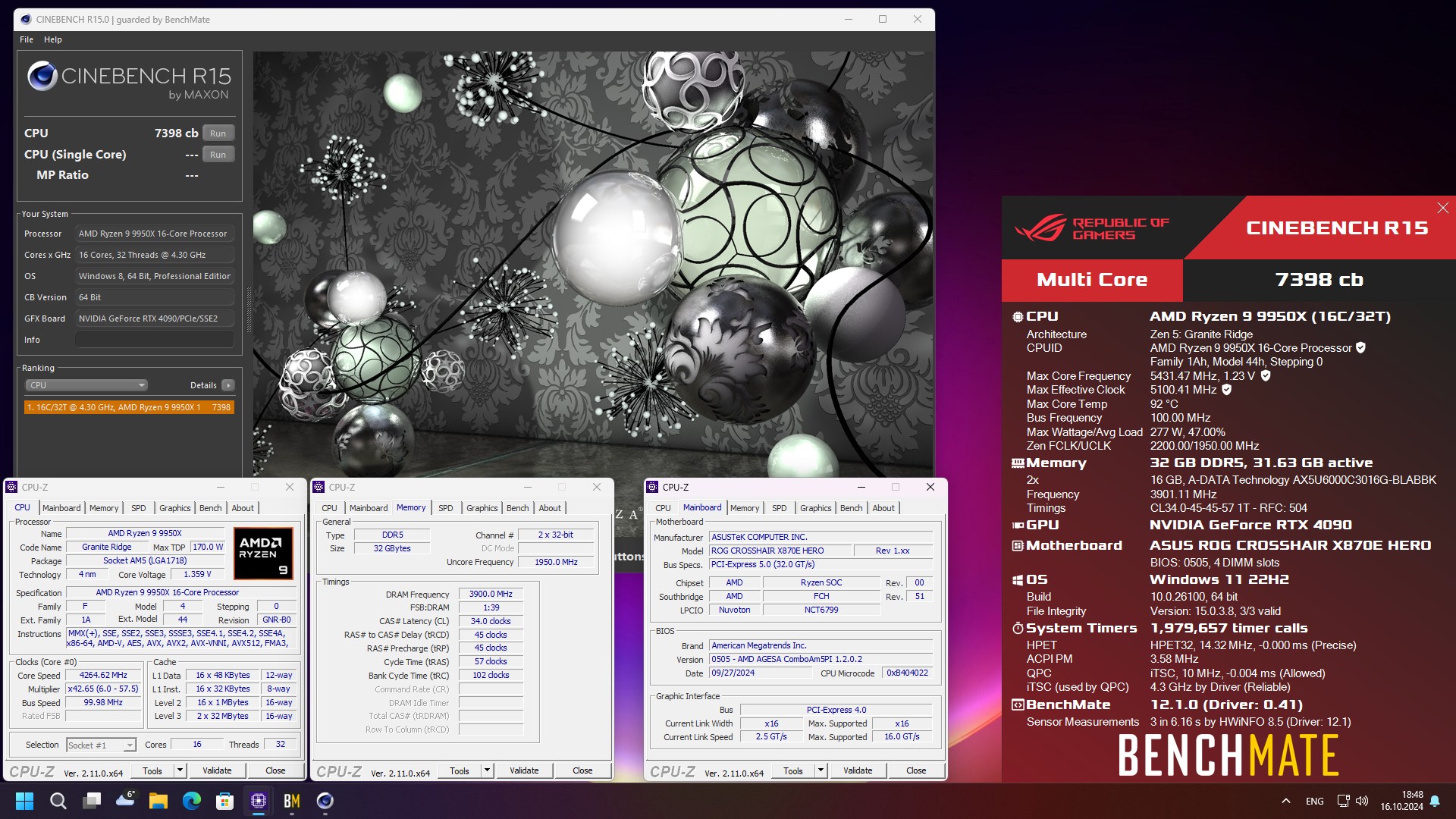This screenshot has height=819, width=1456.
Task: Switch to Memory tab in first CPU-Z window
Action: pos(104,508)
